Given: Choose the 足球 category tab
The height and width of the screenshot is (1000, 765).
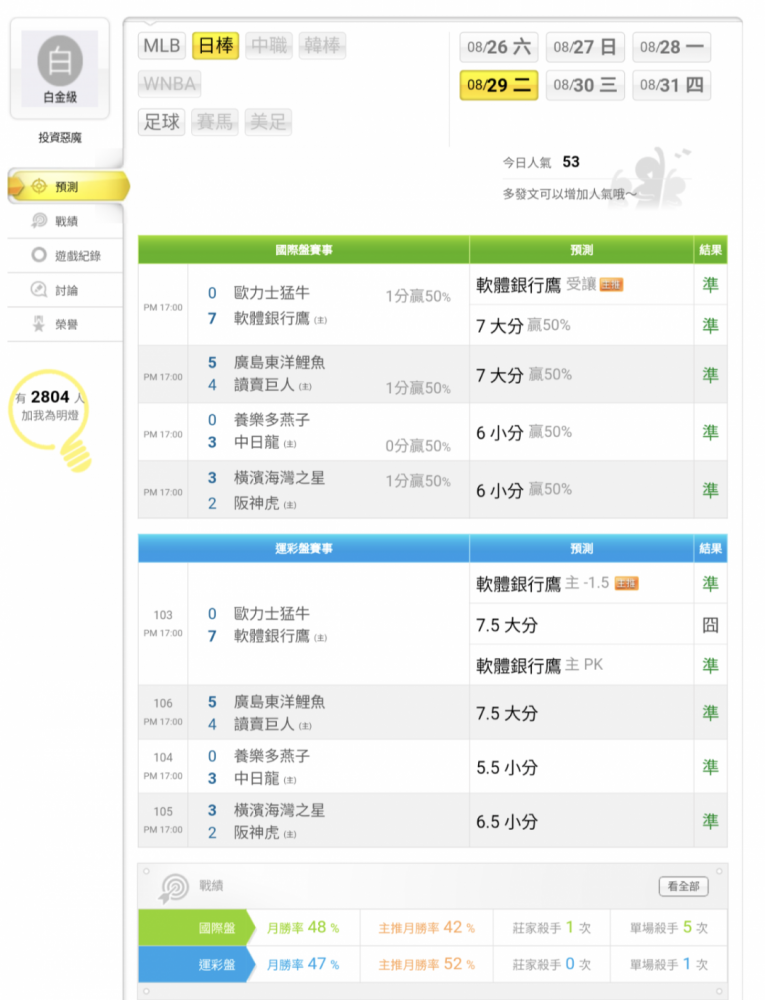Looking at the screenshot, I should point(162,122).
